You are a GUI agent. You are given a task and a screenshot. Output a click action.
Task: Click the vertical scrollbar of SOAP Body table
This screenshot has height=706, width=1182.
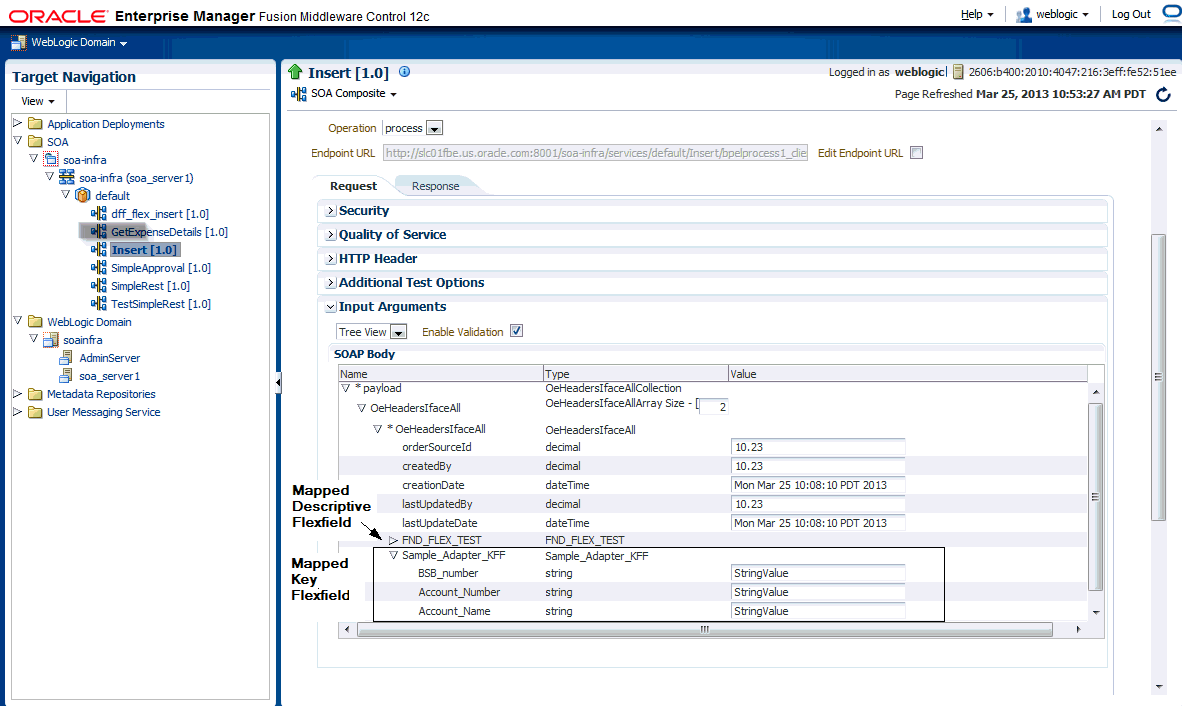pyautogui.click(x=1096, y=497)
